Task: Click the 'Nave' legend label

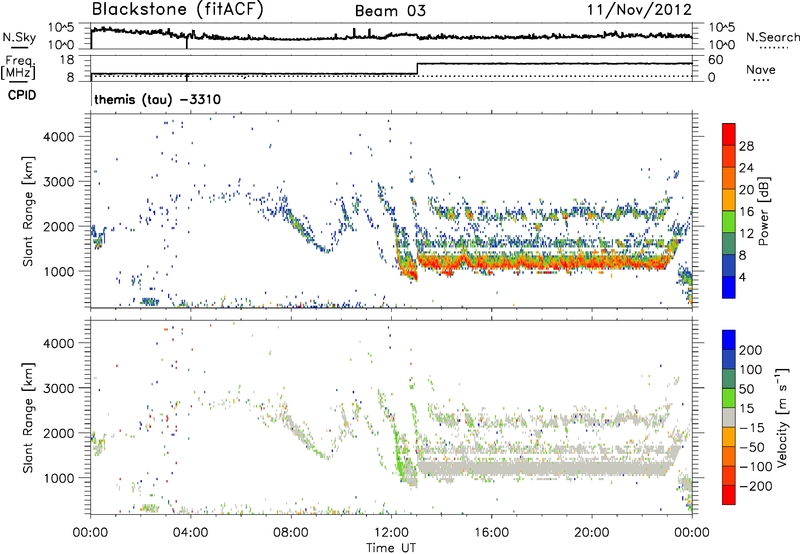Action: [760, 70]
